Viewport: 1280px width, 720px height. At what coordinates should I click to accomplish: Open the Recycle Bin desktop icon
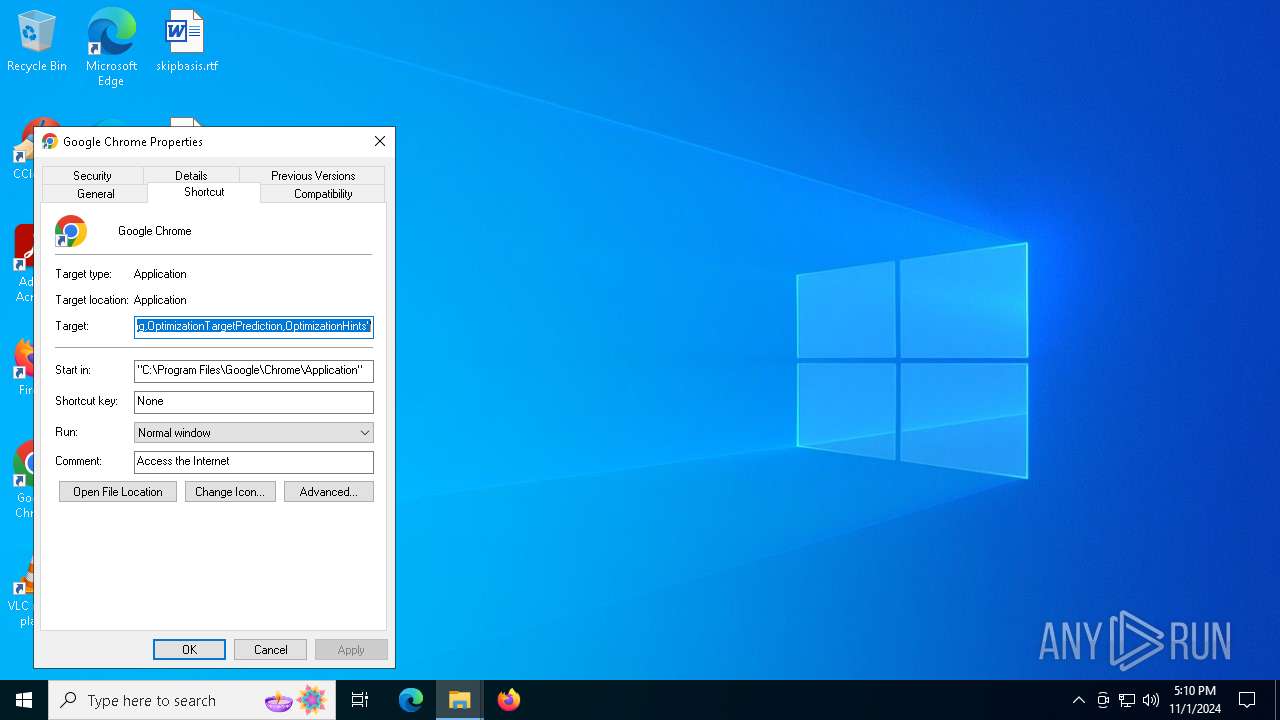[37, 41]
